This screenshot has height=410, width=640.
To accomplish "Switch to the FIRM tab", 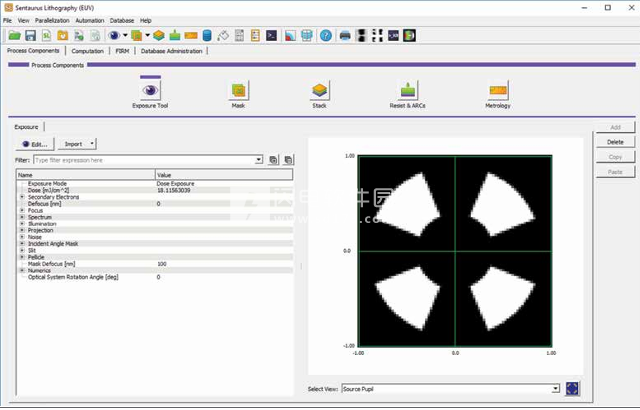I will click(x=122, y=51).
